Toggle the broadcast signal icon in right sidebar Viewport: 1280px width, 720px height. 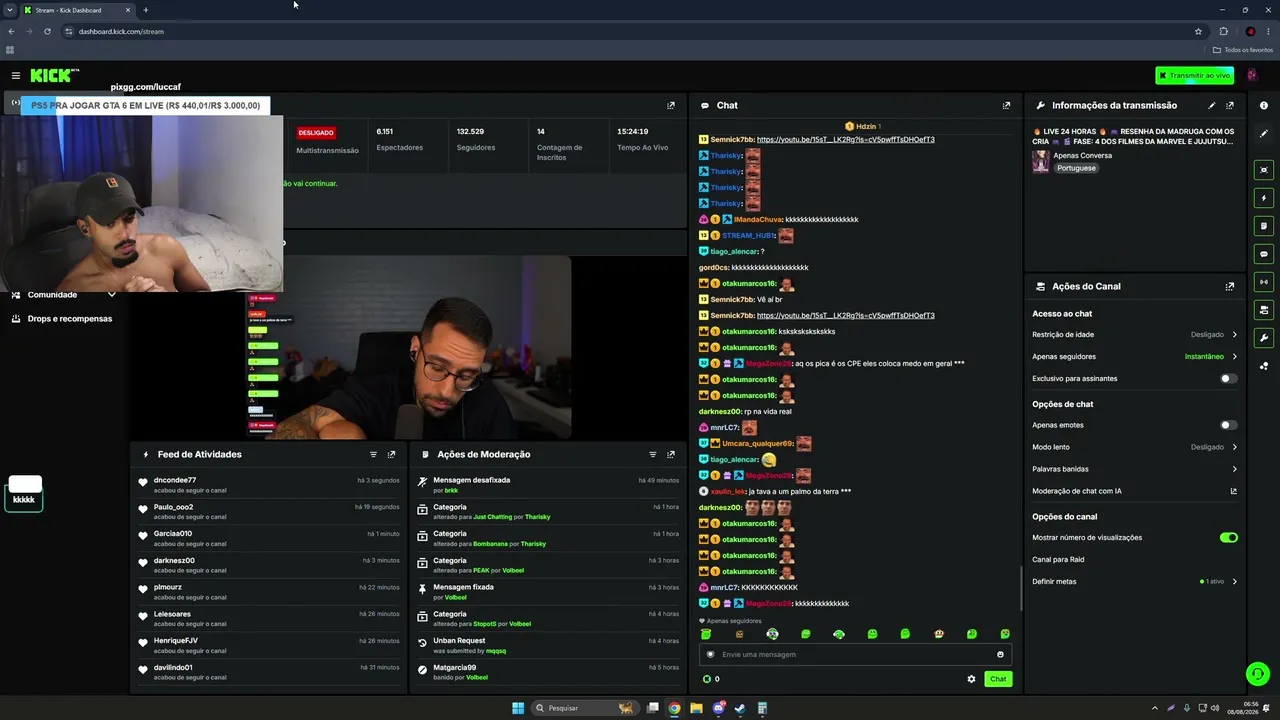tap(1264, 282)
